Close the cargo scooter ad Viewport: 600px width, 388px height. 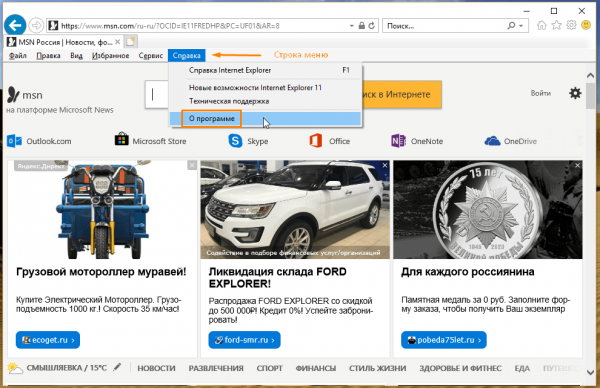coord(192,165)
